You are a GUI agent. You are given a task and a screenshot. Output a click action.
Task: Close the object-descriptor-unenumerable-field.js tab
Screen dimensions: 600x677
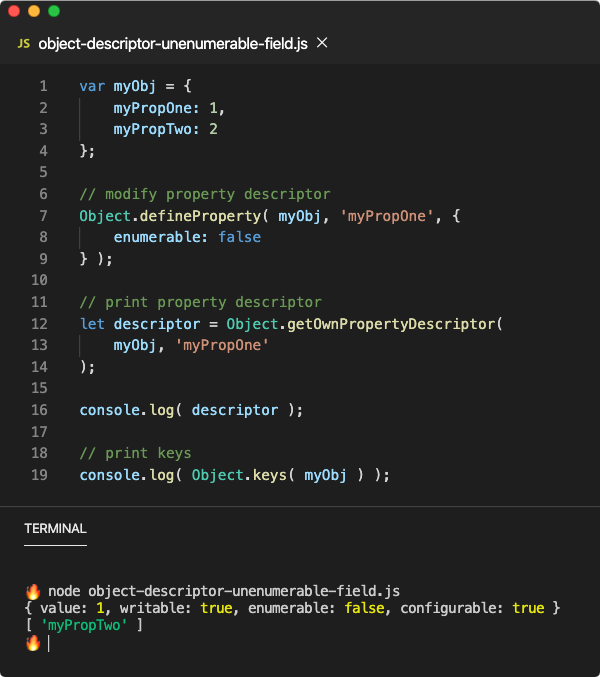coord(322,43)
